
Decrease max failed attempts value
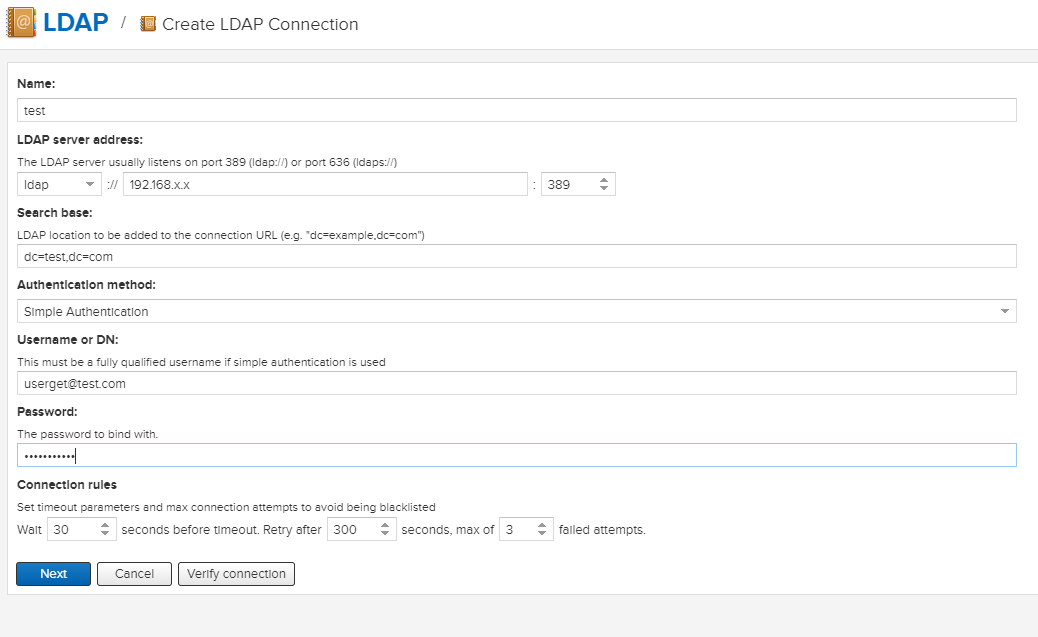542,534
